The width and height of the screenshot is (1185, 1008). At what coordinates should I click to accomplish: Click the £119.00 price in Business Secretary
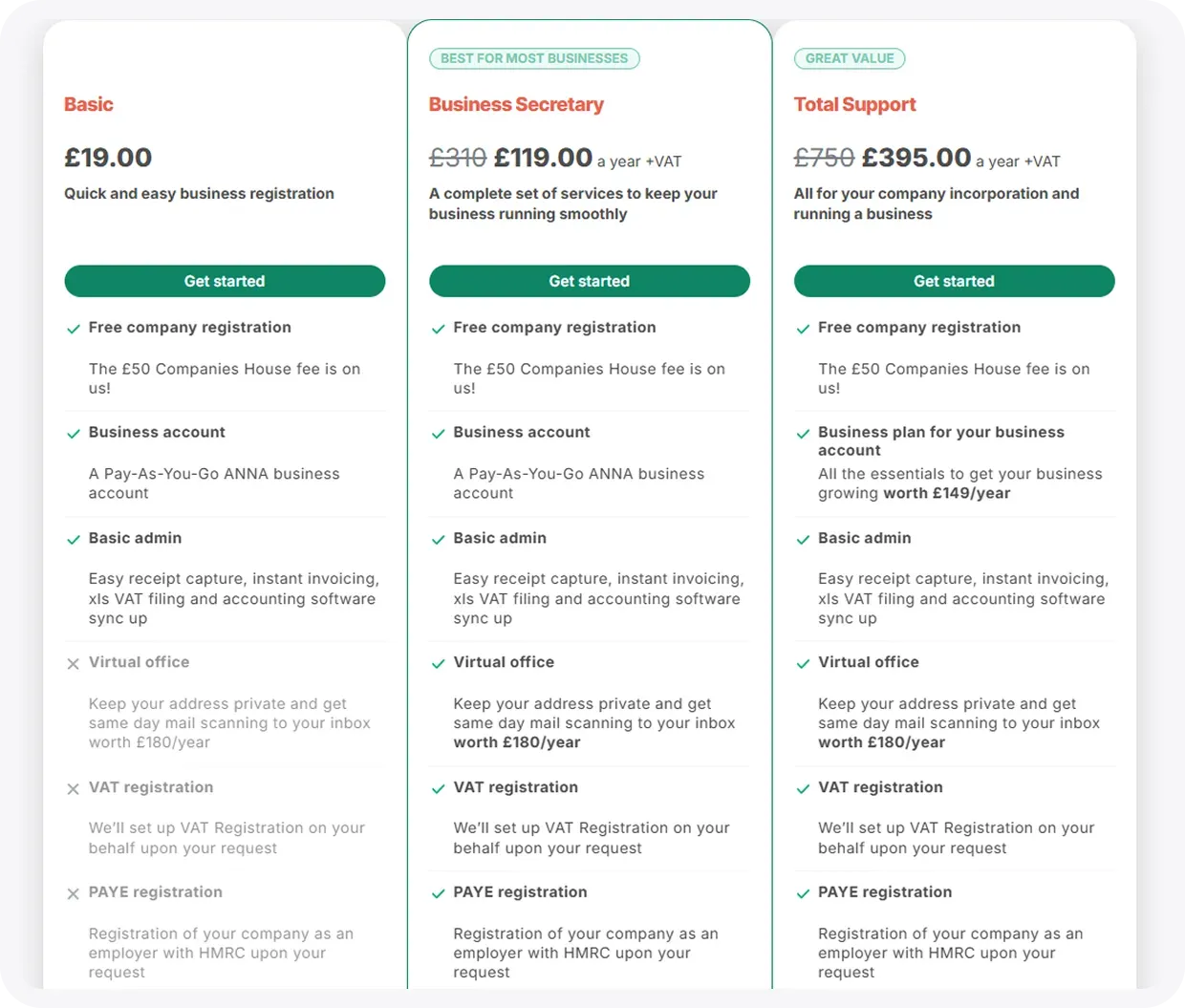pyautogui.click(x=543, y=157)
